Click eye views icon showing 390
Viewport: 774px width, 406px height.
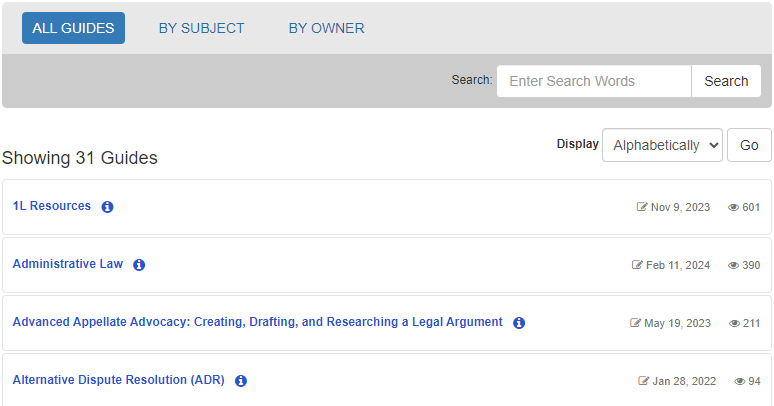pos(733,266)
